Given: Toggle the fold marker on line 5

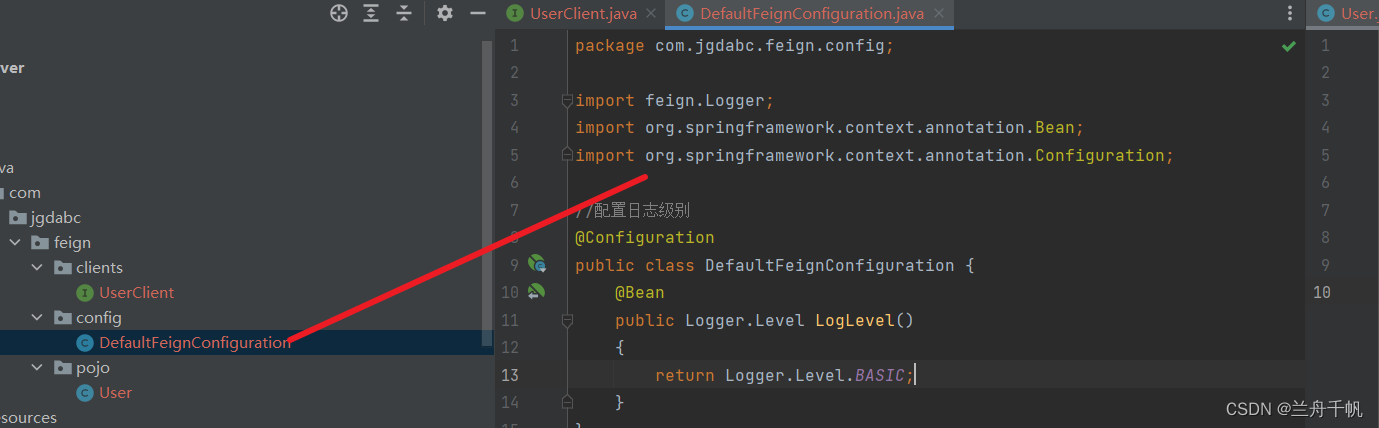Looking at the screenshot, I should (x=567, y=155).
